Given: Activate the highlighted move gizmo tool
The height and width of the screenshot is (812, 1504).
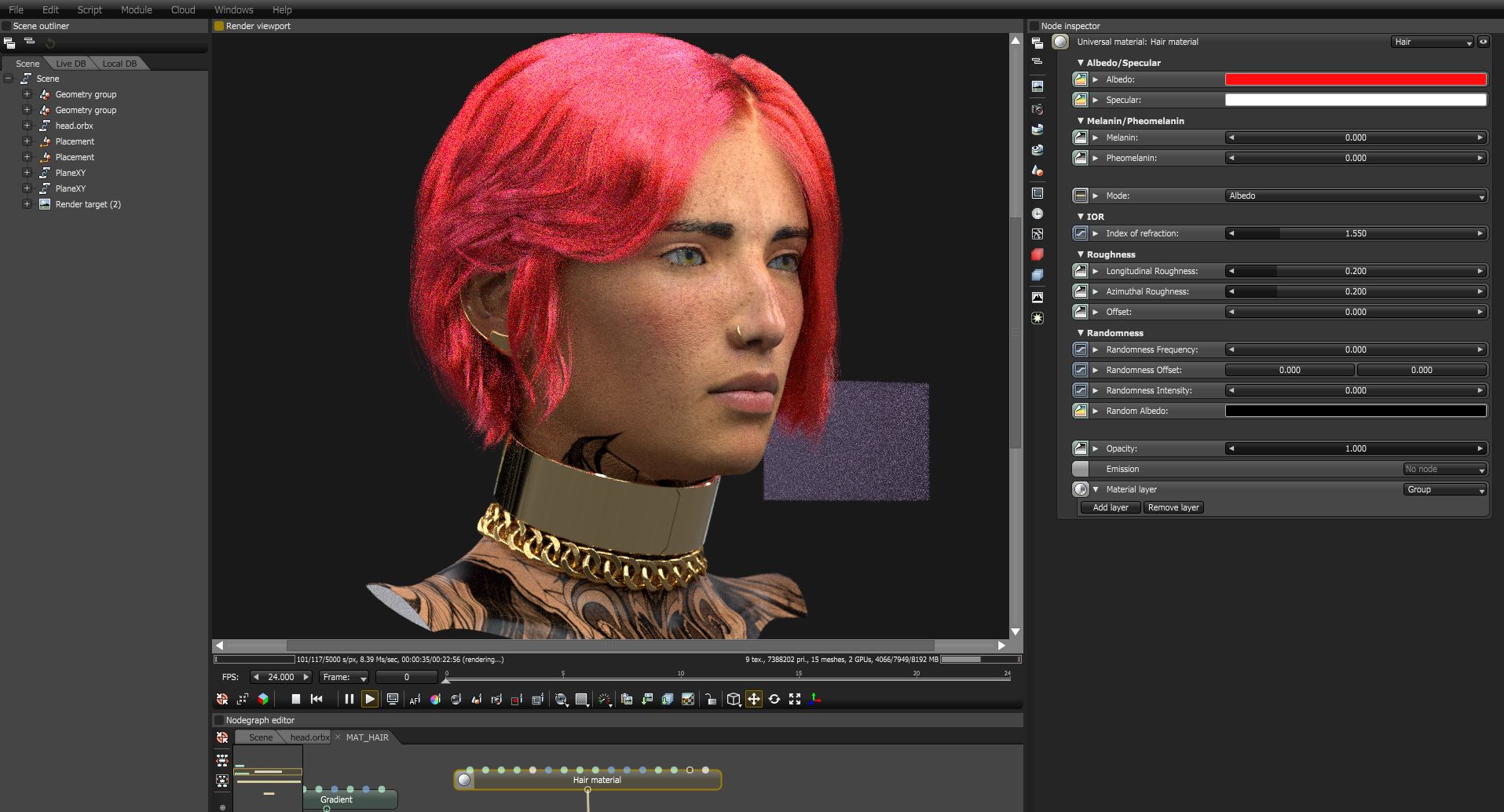Looking at the screenshot, I should point(754,699).
